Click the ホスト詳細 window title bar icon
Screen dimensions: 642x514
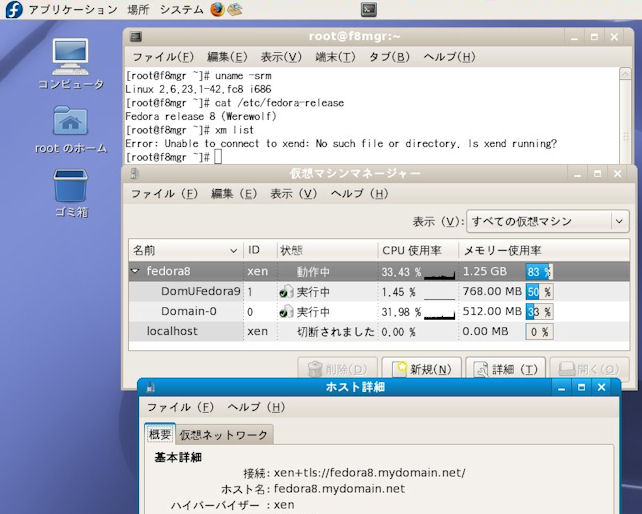(150, 387)
